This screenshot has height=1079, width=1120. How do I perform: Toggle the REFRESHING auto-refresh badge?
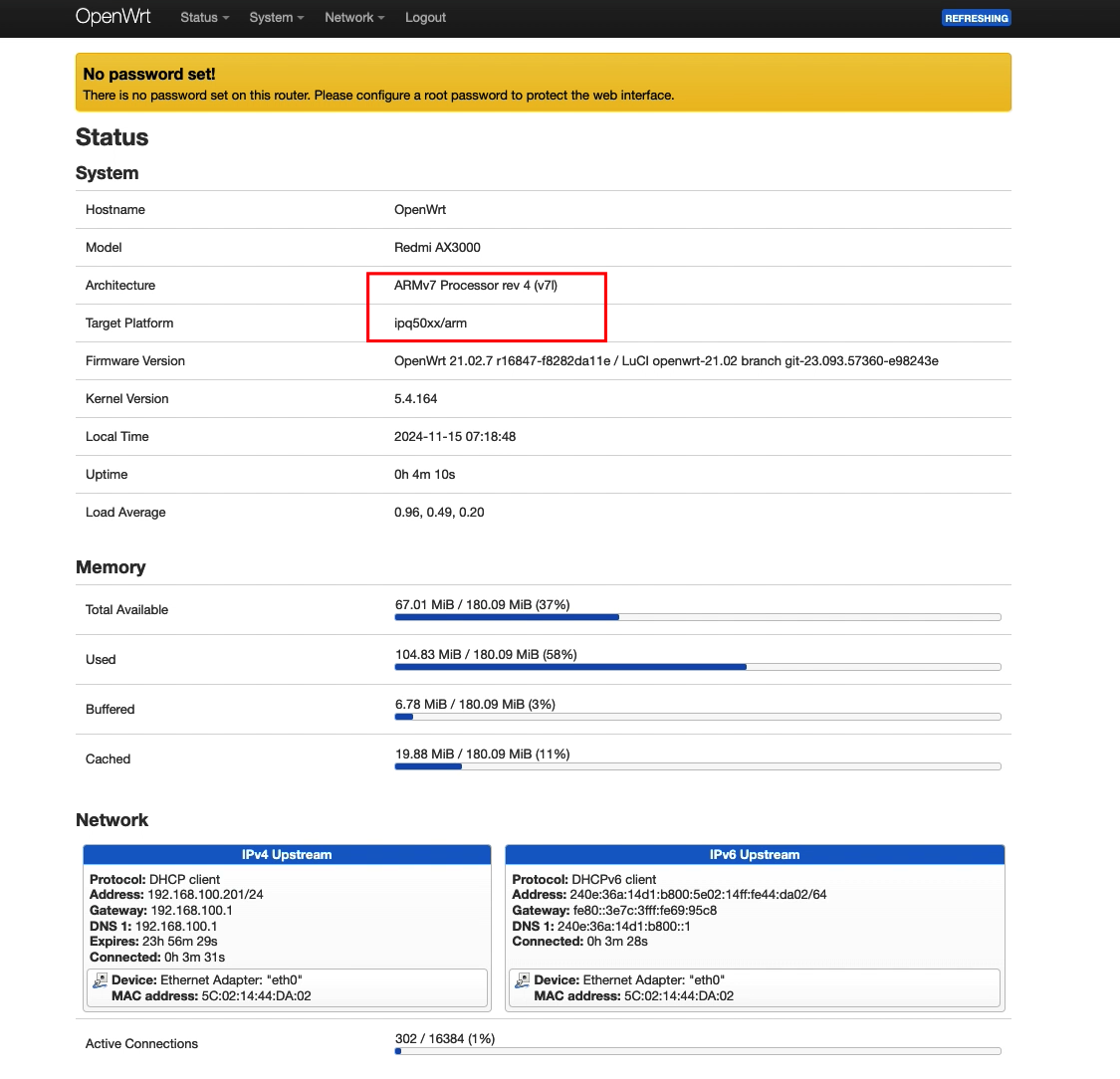pyautogui.click(x=976, y=18)
